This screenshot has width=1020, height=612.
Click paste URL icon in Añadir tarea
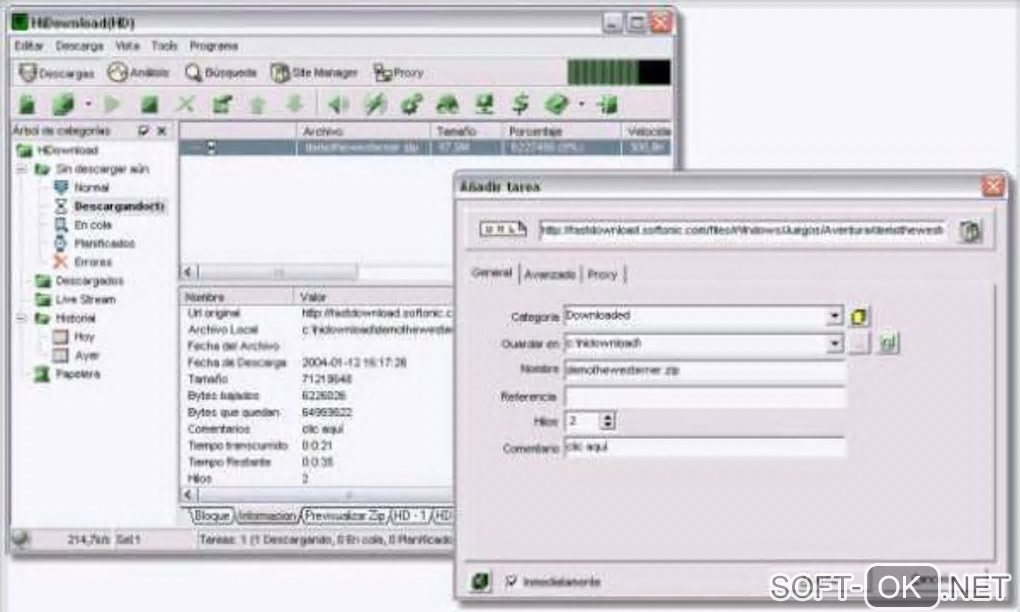[x=970, y=231]
